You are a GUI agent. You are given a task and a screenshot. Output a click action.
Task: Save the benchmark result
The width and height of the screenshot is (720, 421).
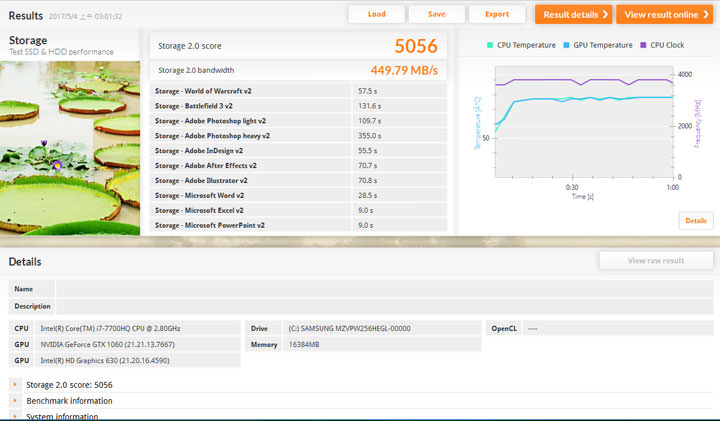tap(436, 14)
